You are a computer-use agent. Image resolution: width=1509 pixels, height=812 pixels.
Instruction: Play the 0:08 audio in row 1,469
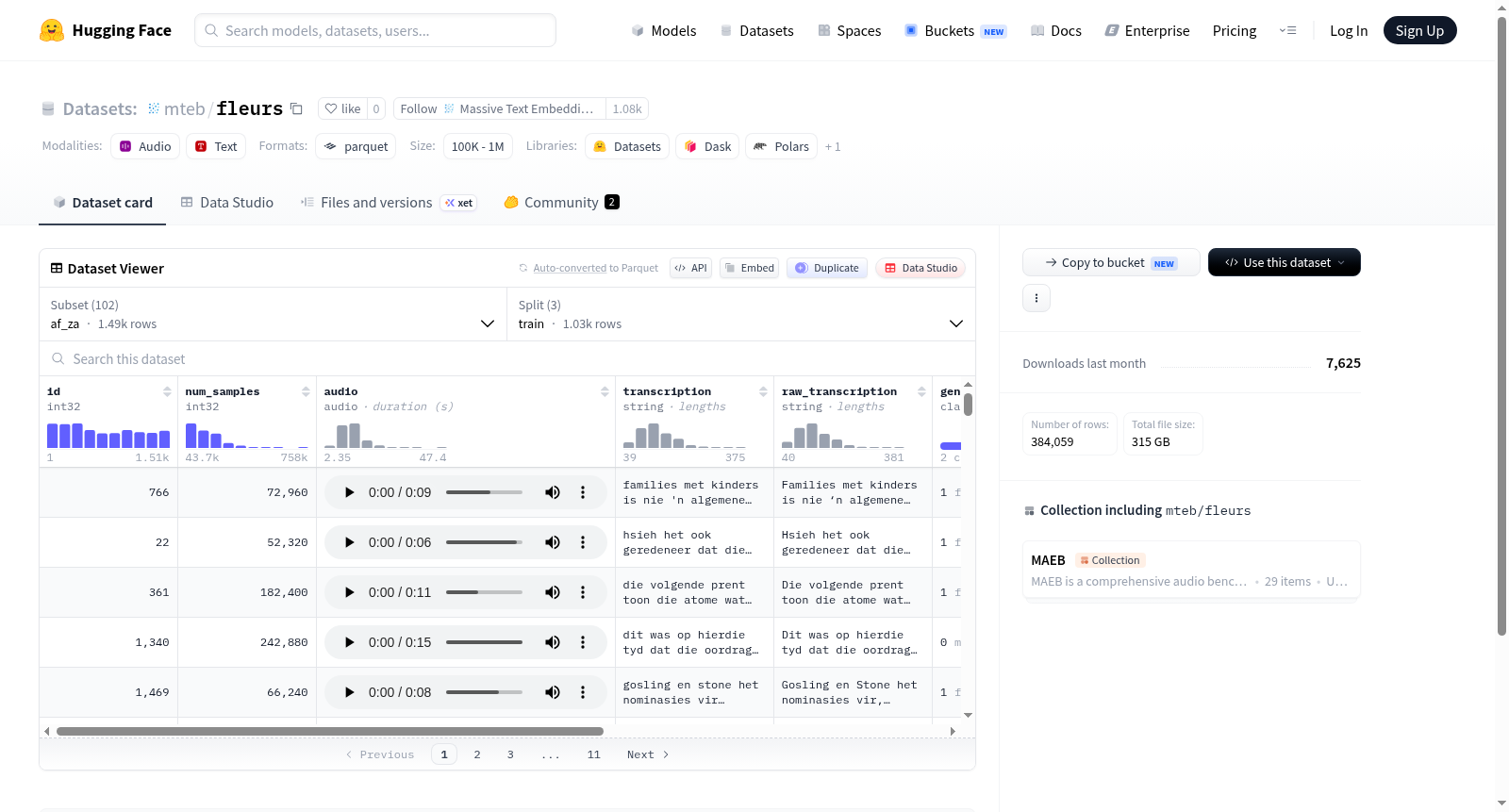coord(349,692)
